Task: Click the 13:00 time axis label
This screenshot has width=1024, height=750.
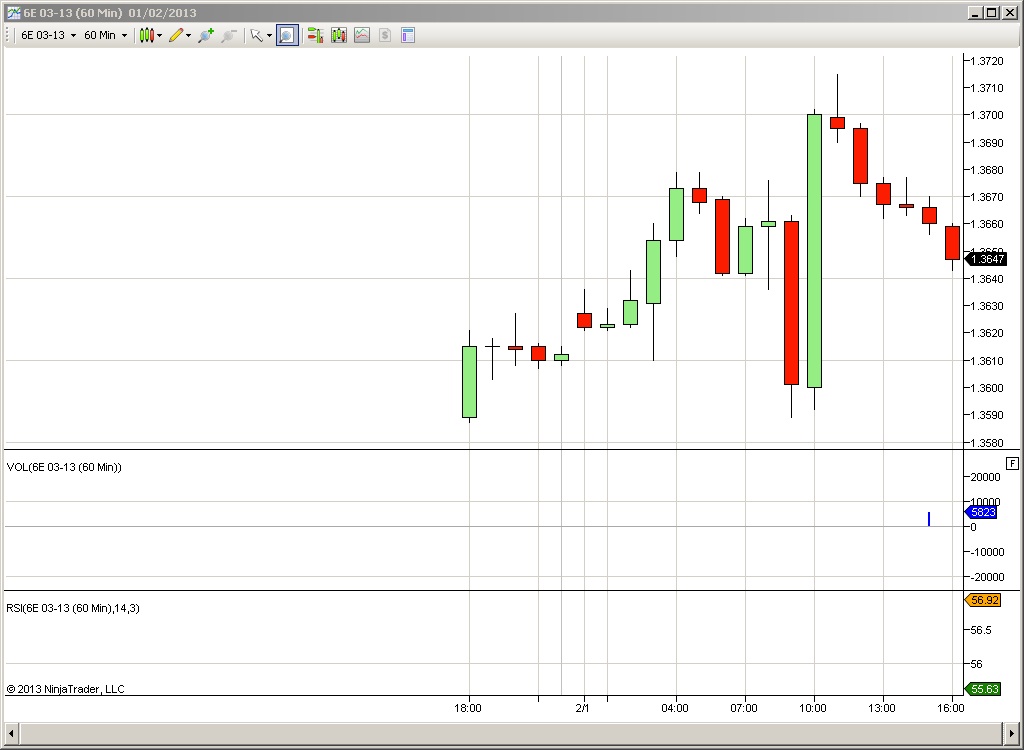Action: (882, 708)
